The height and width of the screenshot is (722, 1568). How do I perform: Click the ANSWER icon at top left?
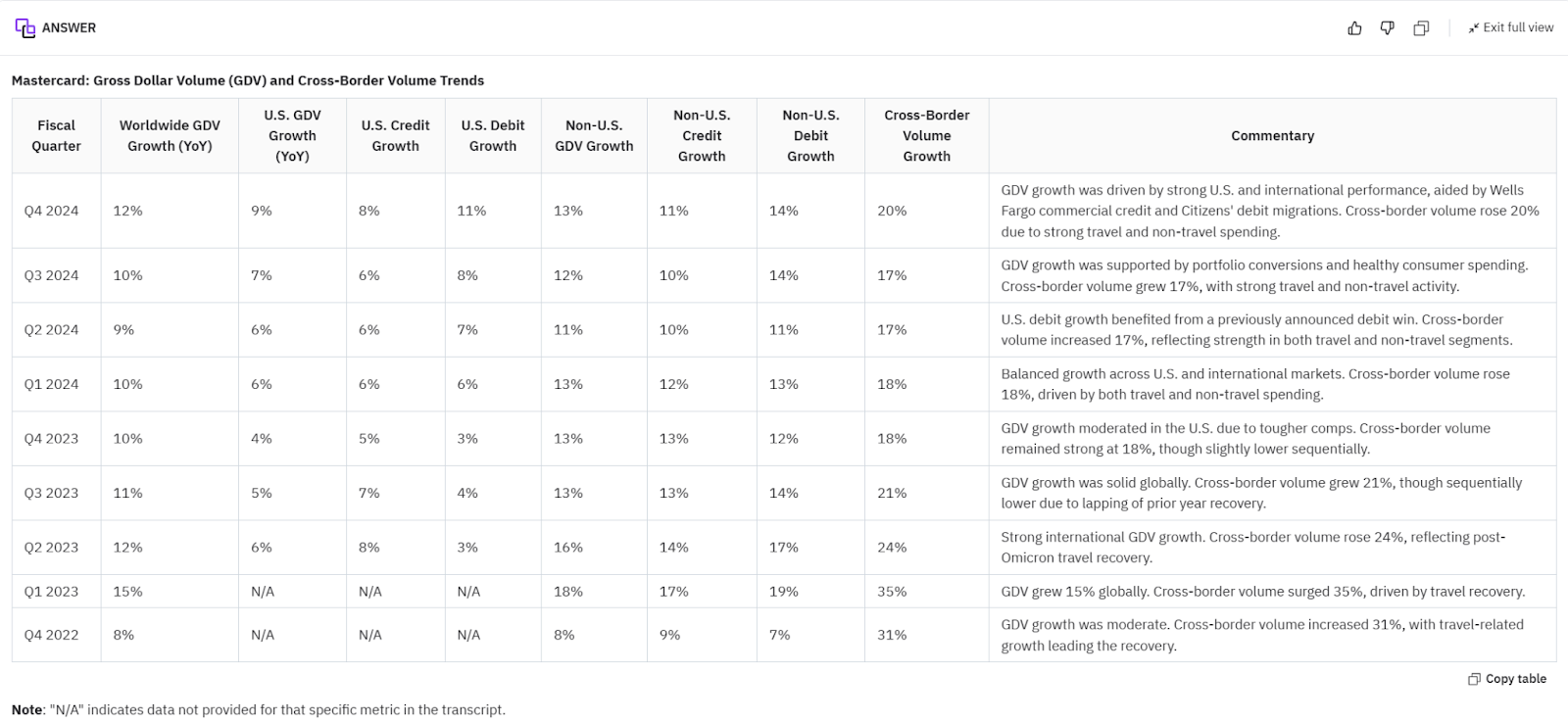tap(25, 28)
